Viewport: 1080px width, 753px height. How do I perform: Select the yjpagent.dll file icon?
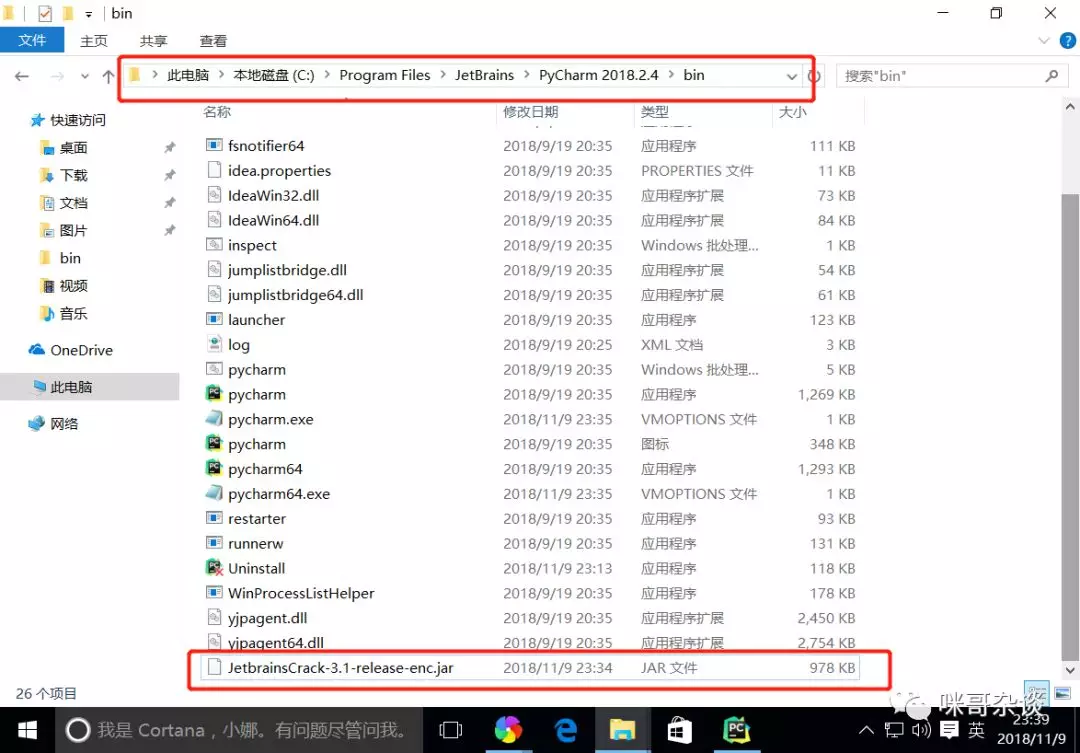214,617
